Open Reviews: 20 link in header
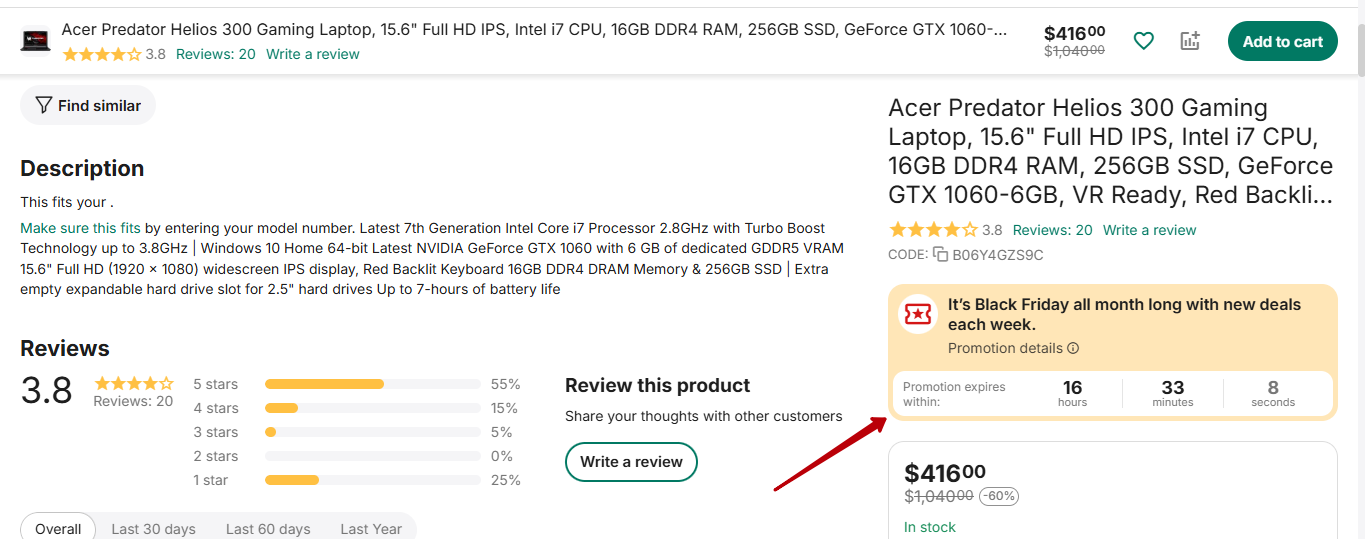Screen dimensions: 1365x539 pos(215,54)
